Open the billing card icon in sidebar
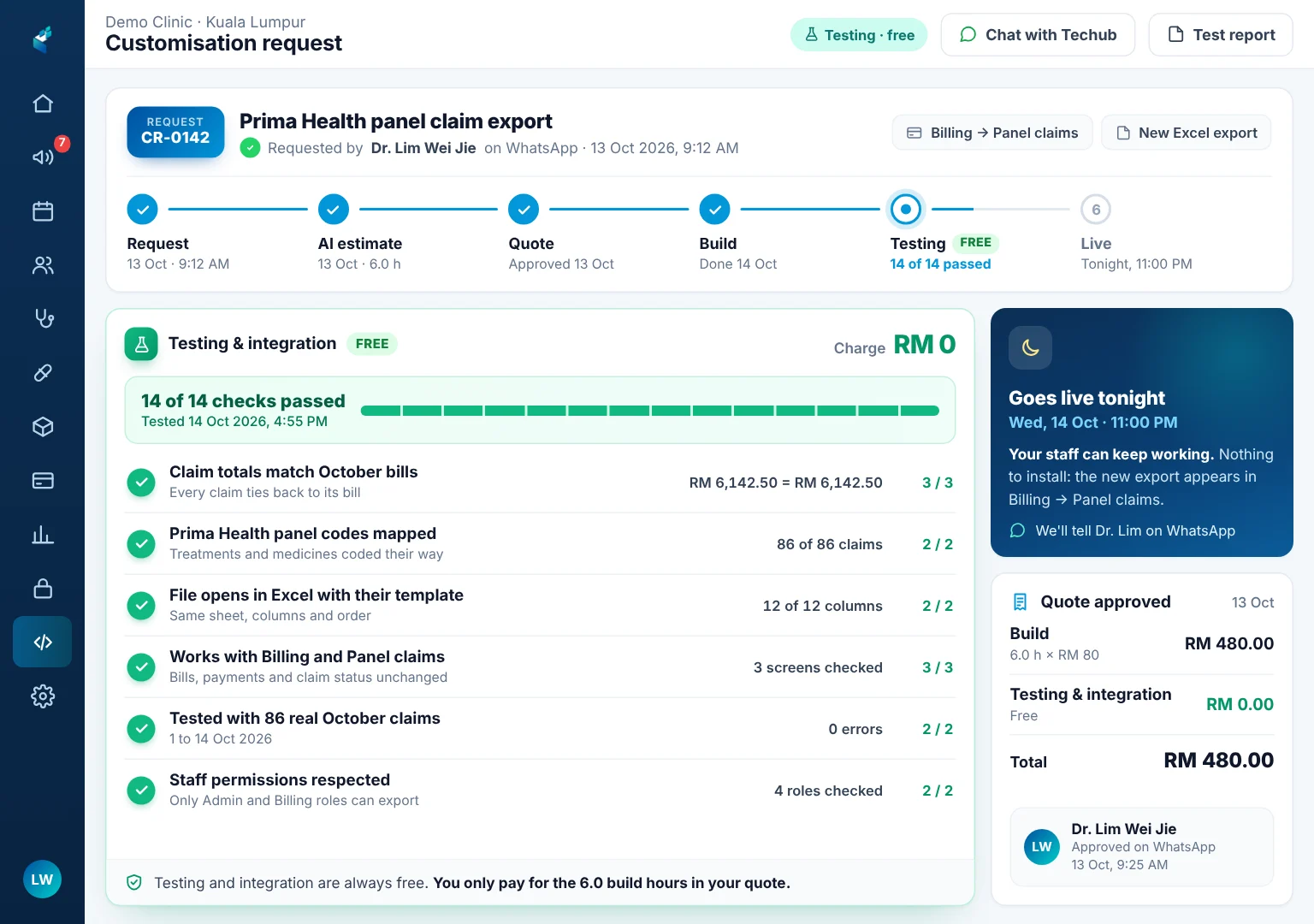Image resolution: width=1314 pixels, height=924 pixels. pyautogui.click(x=43, y=481)
